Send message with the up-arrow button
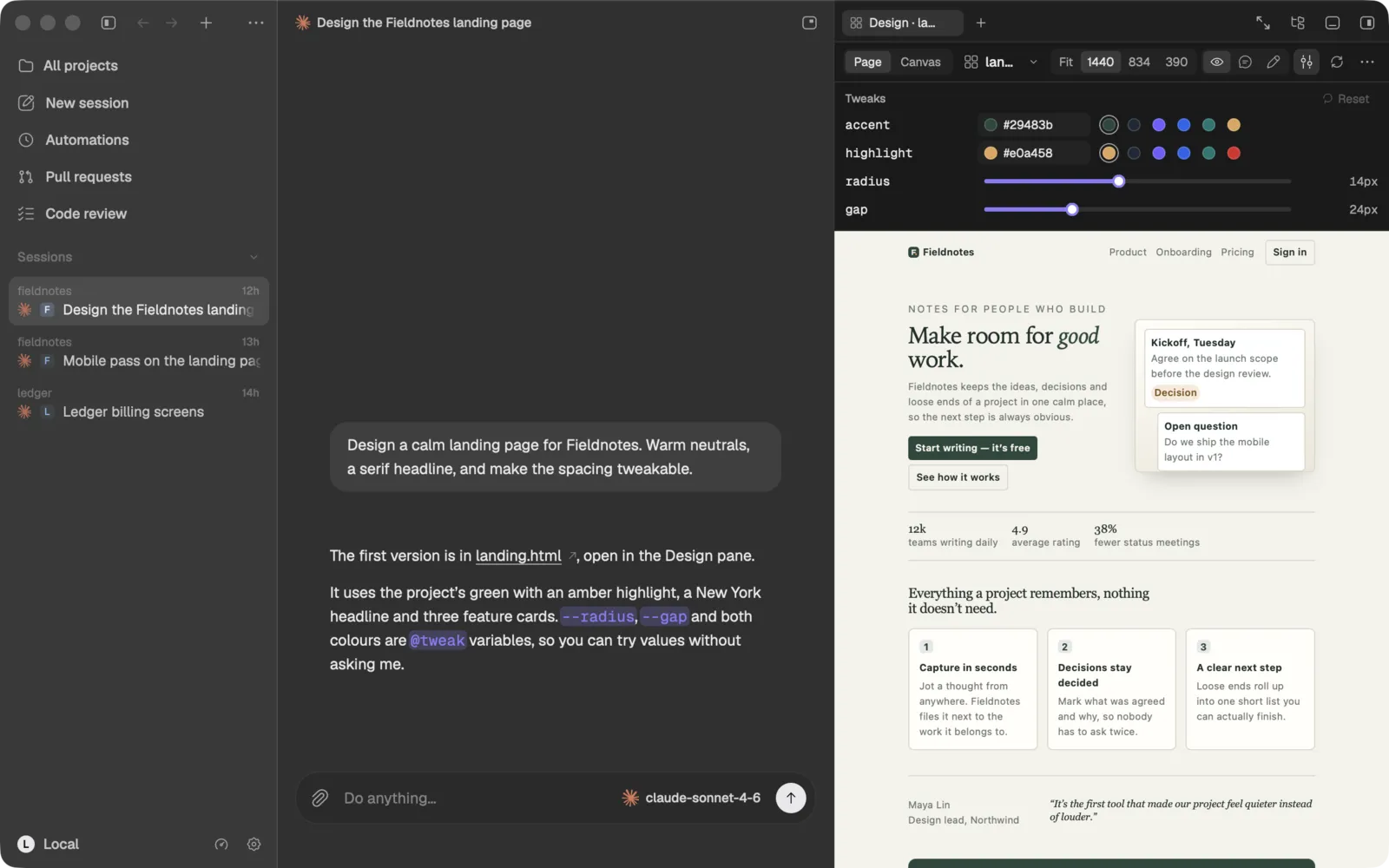1389x868 pixels. pos(791,798)
